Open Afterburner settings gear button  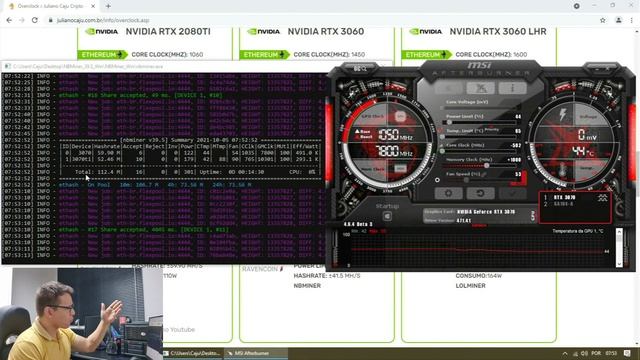(448, 193)
